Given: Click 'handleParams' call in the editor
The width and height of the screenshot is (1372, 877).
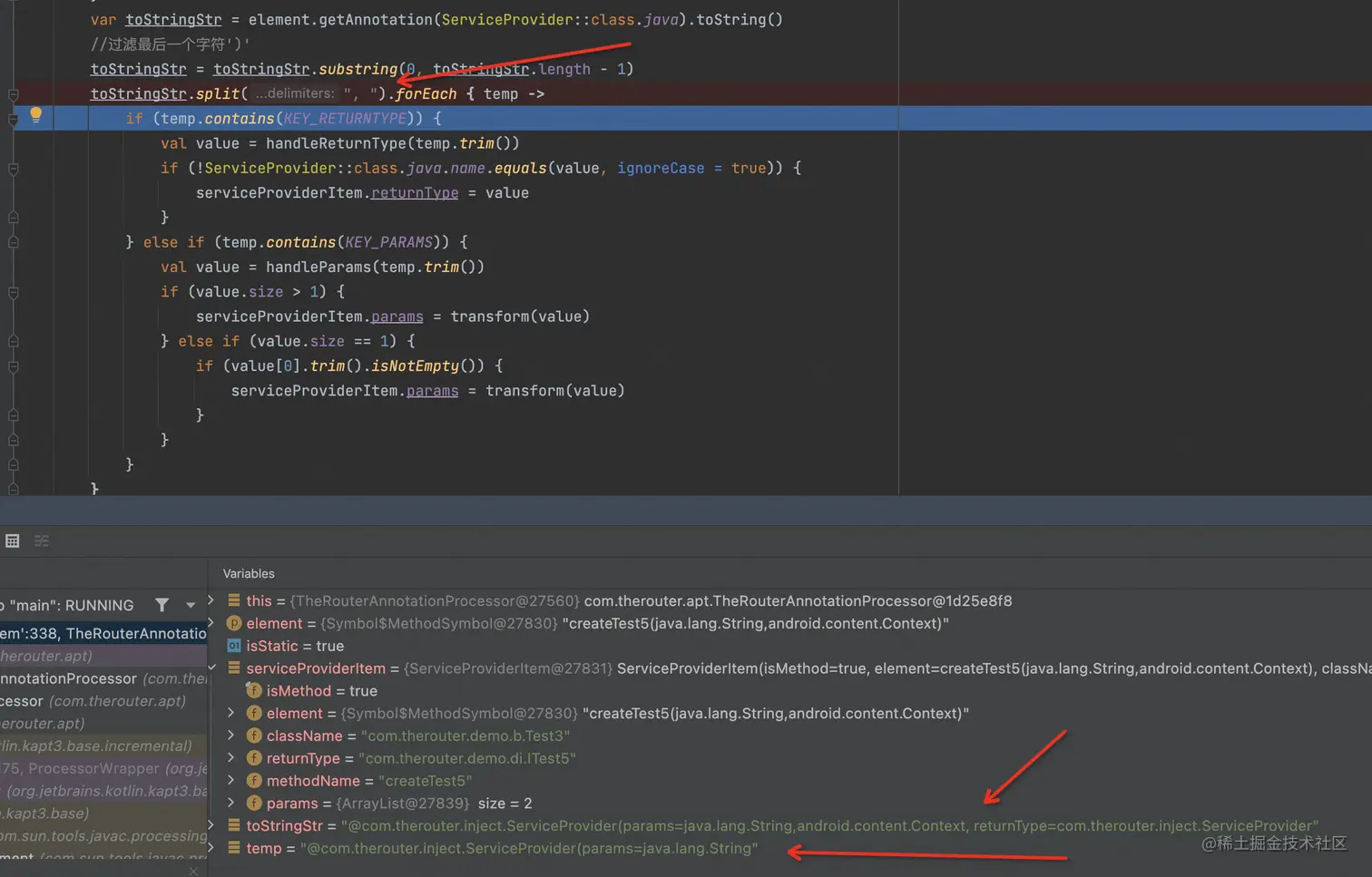Looking at the screenshot, I should [318, 267].
